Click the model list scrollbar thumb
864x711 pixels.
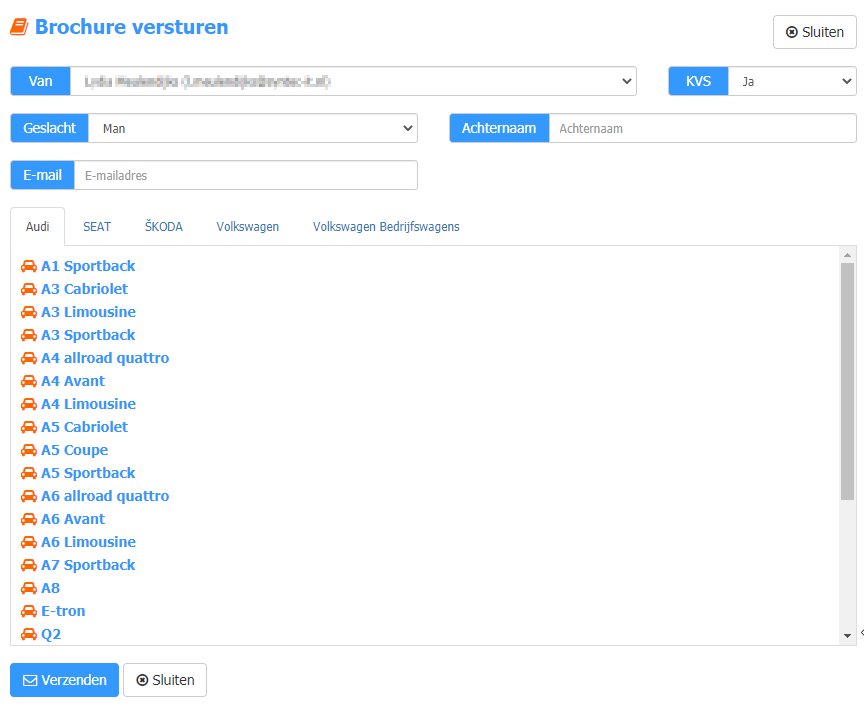847,381
